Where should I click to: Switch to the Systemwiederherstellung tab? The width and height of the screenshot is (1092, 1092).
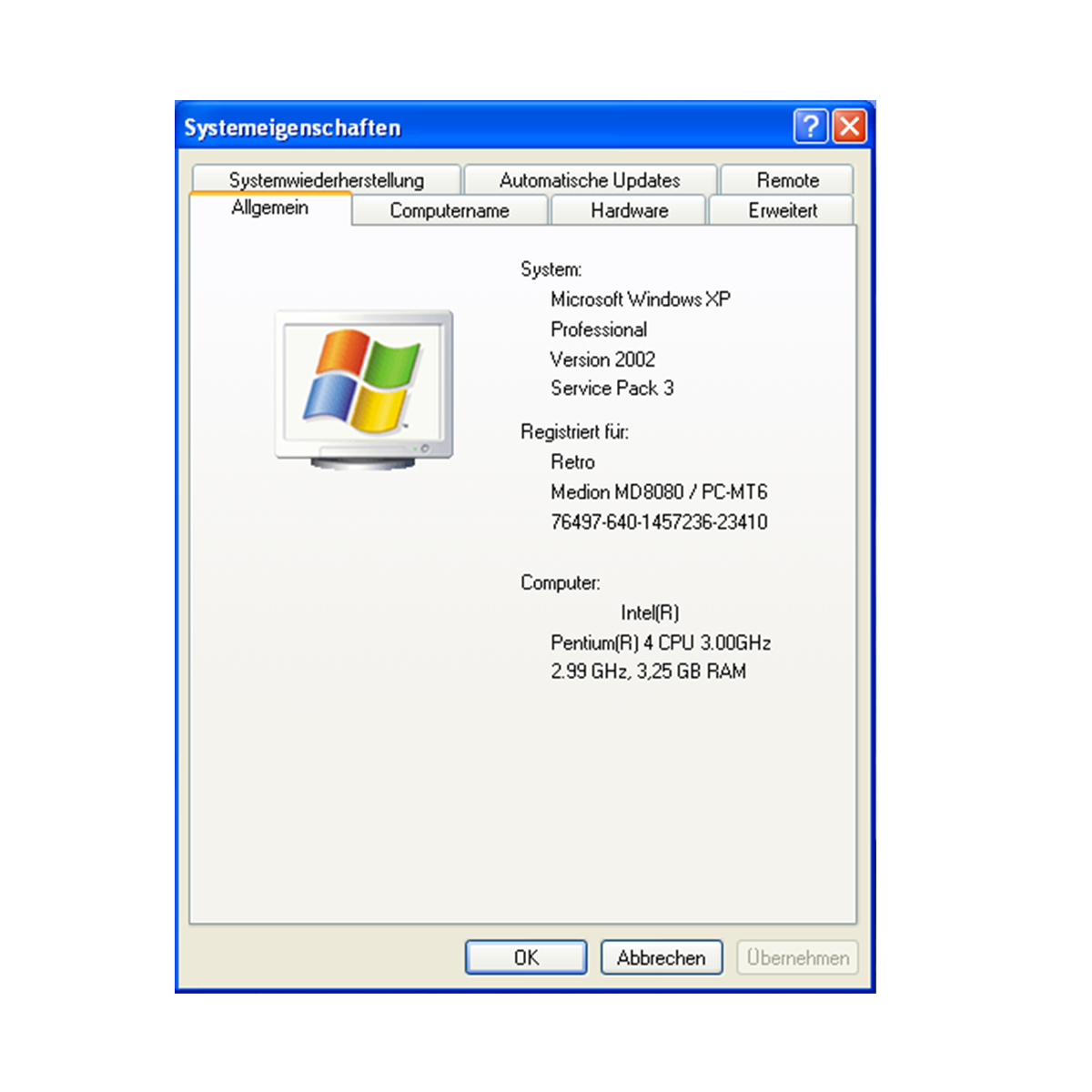(x=326, y=180)
